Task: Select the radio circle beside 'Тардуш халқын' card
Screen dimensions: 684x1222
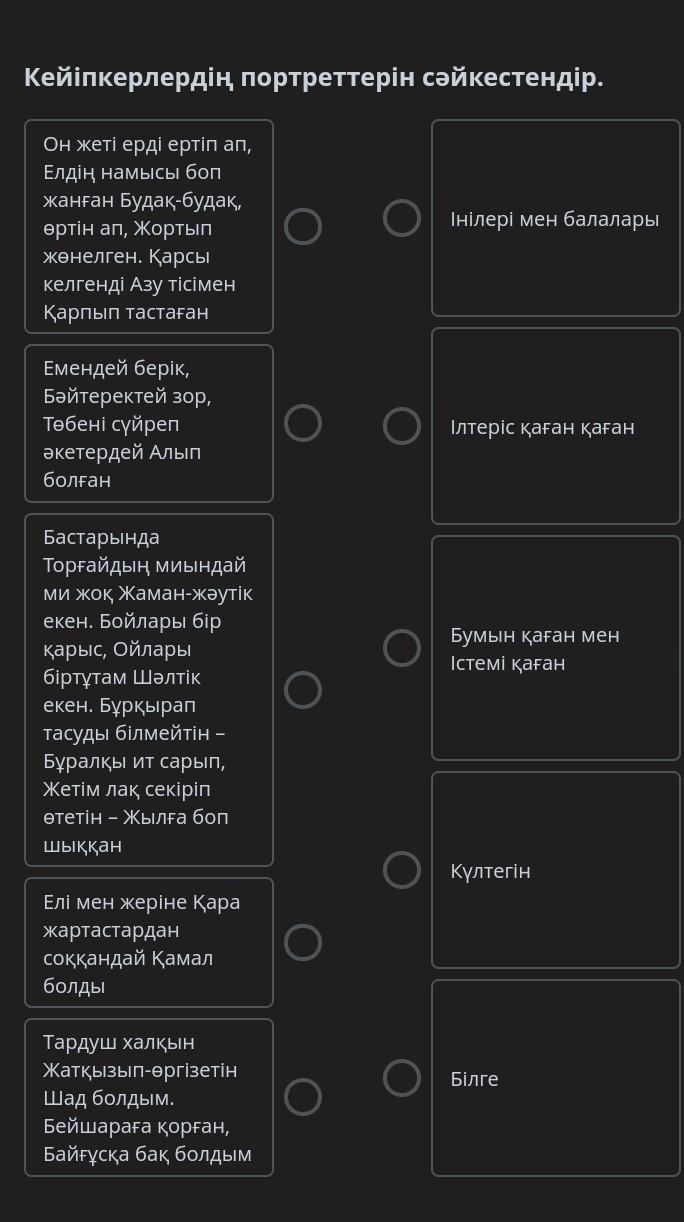Action: click(303, 1097)
